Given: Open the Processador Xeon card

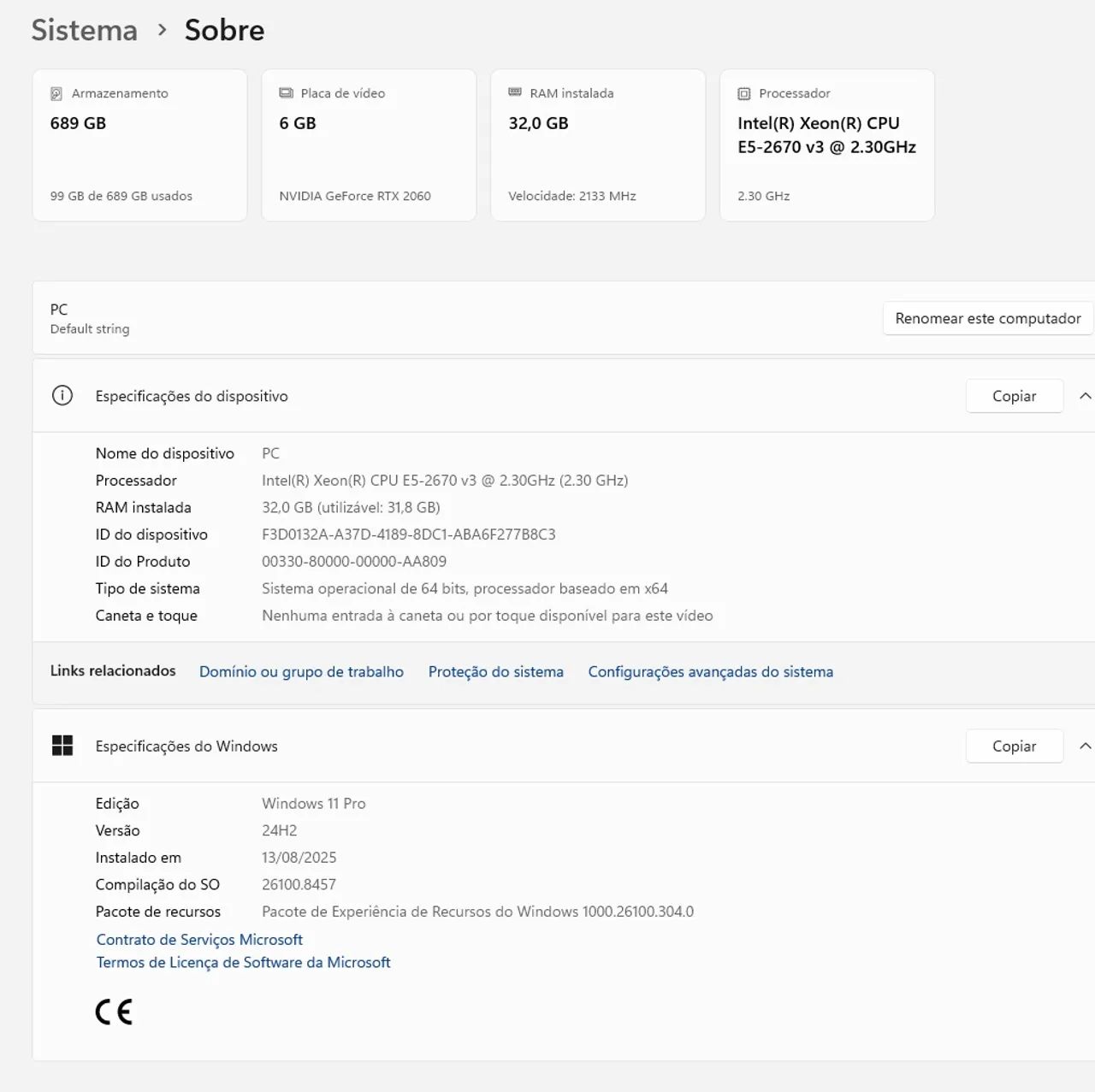Looking at the screenshot, I should point(827,145).
